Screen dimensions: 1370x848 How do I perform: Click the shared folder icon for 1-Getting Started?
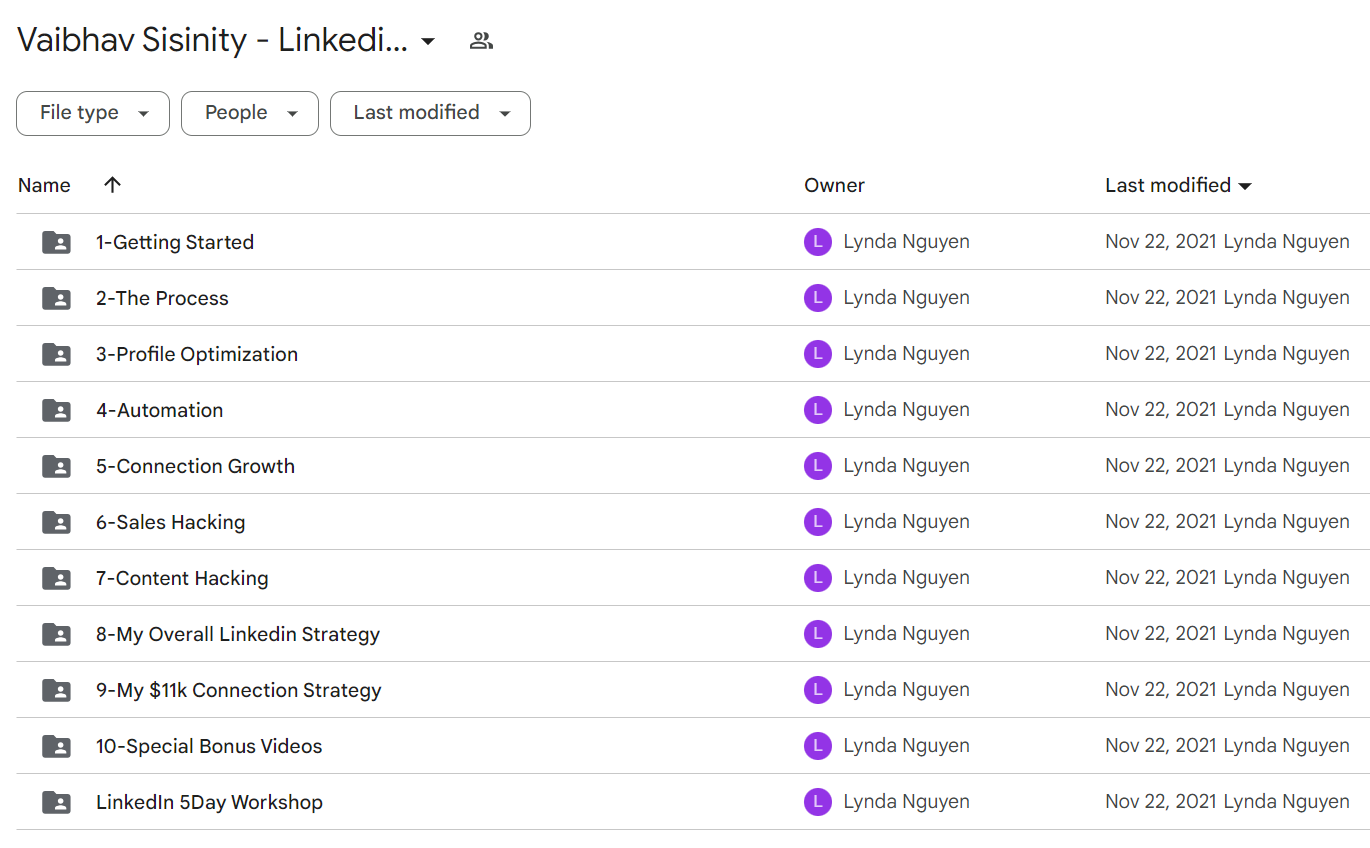tap(56, 242)
